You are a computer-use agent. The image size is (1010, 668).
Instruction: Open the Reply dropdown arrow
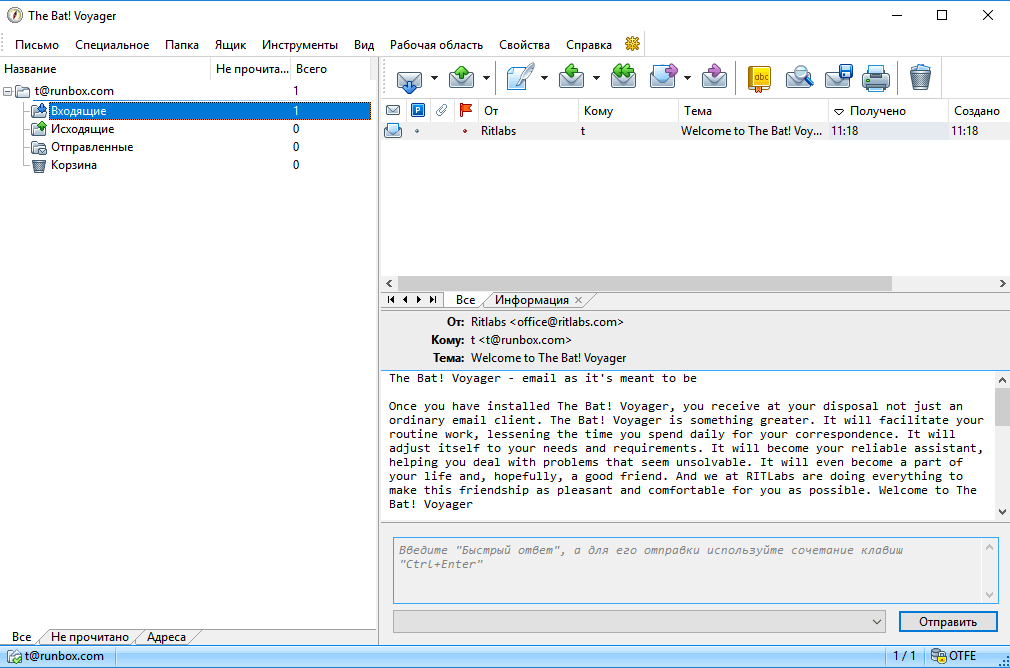596,79
